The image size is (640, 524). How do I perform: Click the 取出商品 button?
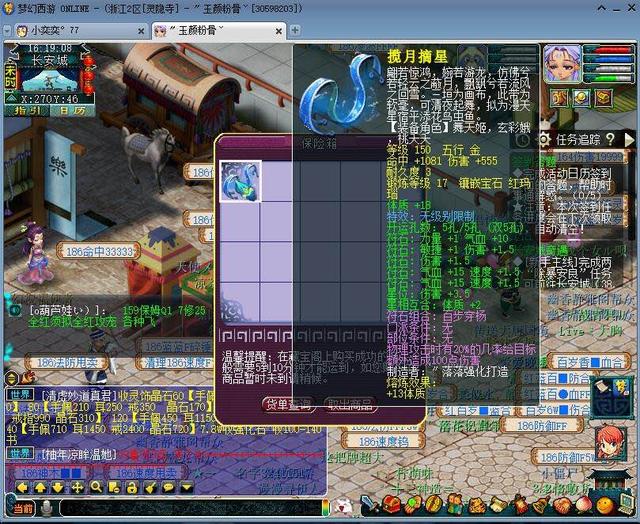point(349,403)
